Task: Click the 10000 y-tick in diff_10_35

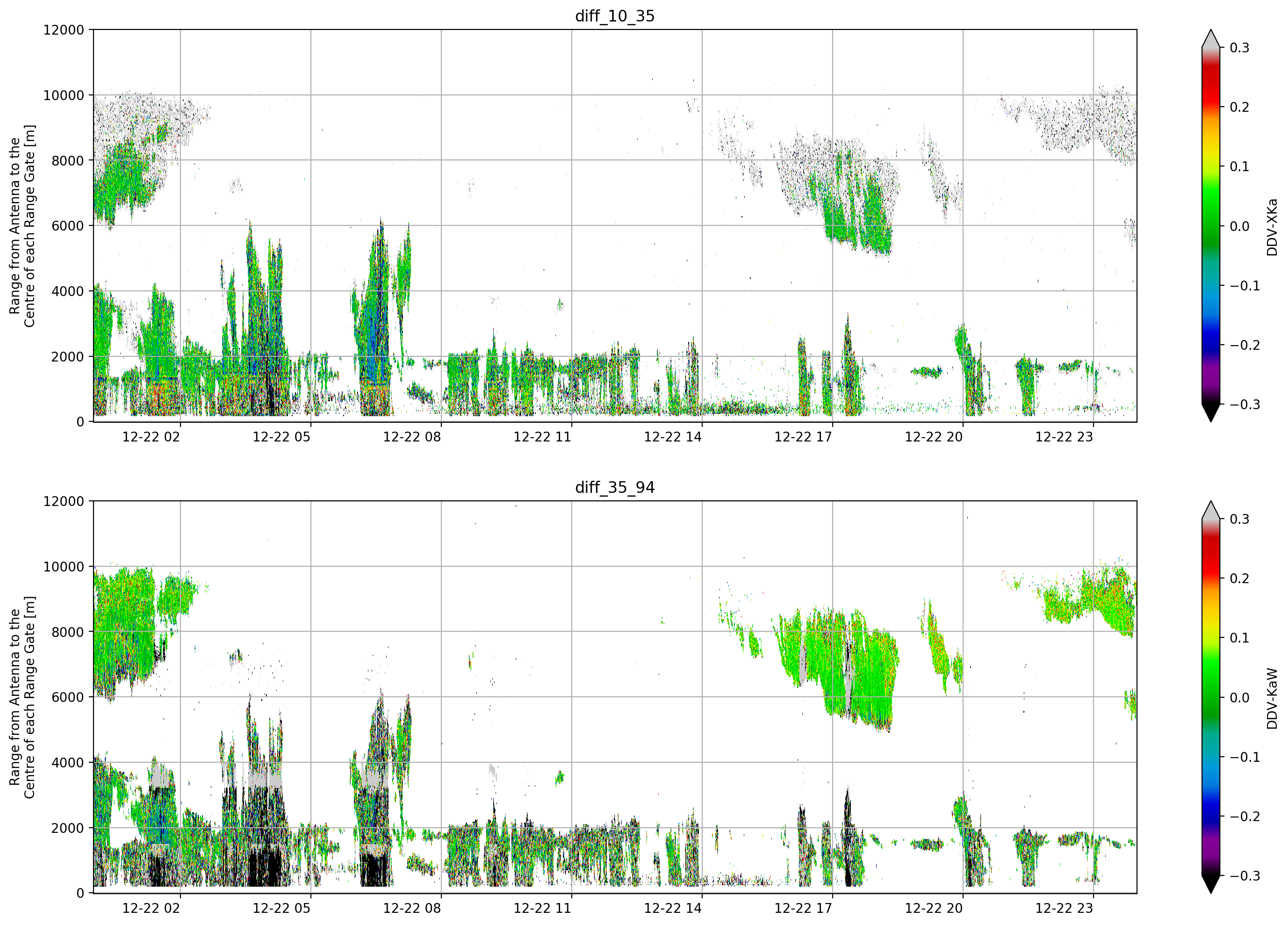Action: pyautogui.click(x=64, y=95)
